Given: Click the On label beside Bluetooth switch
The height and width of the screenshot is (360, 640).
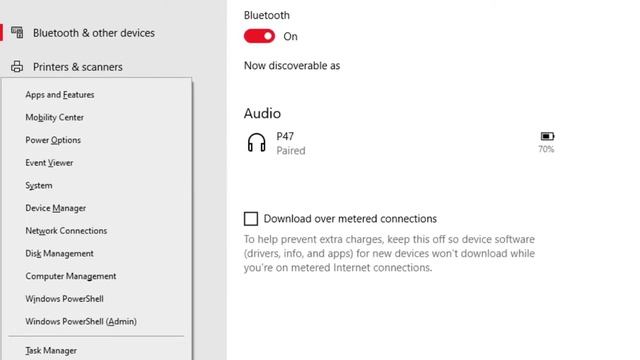Looking at the screenshot, I should [291, 37].
